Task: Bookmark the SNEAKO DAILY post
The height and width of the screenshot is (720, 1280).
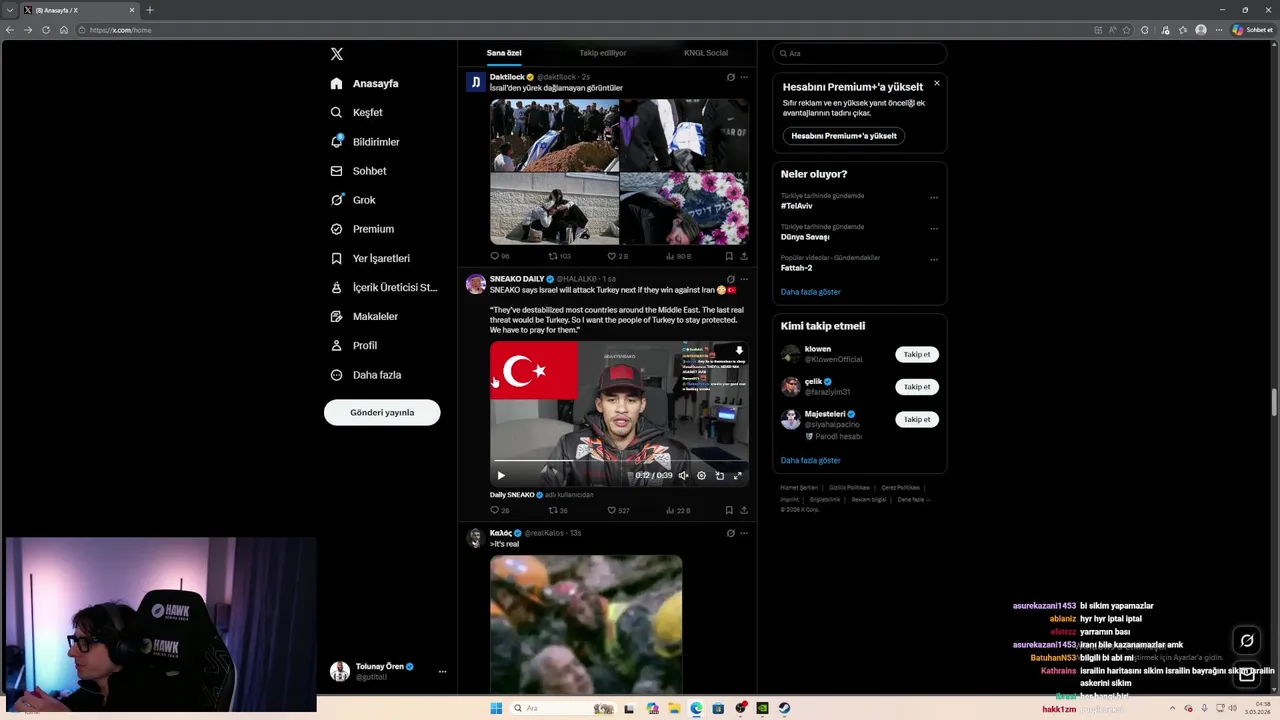Action: coord(729,510)
